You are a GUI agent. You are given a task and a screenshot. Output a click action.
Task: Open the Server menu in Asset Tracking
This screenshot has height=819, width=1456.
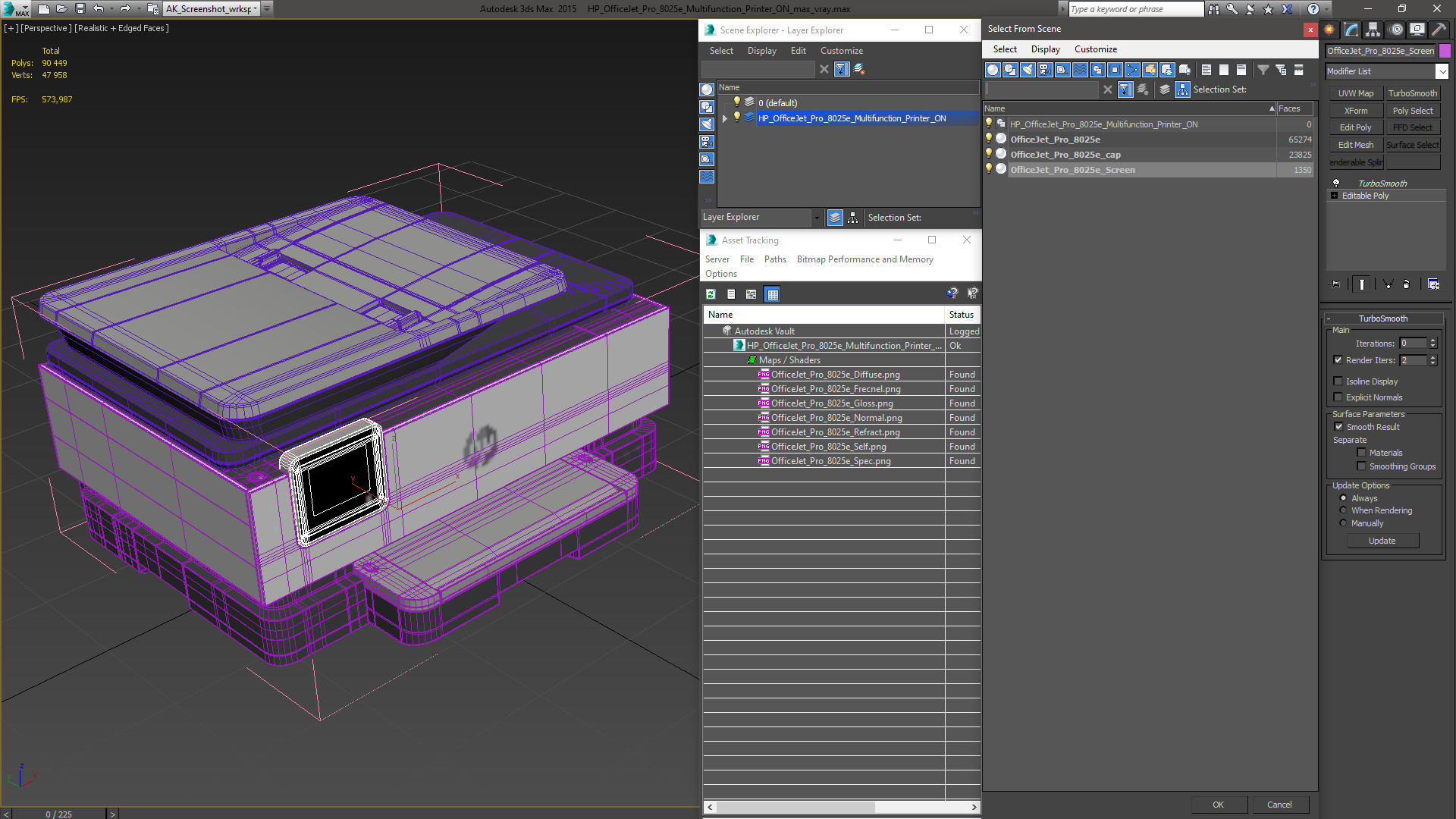[717, 259]
